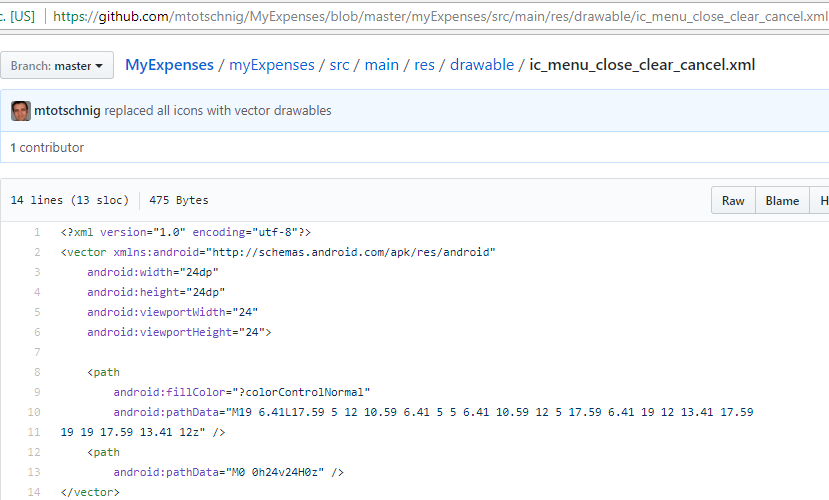Click pathData "M0 0h24v24H0z" line
This screenshot has height=500, width=829.
228,472
